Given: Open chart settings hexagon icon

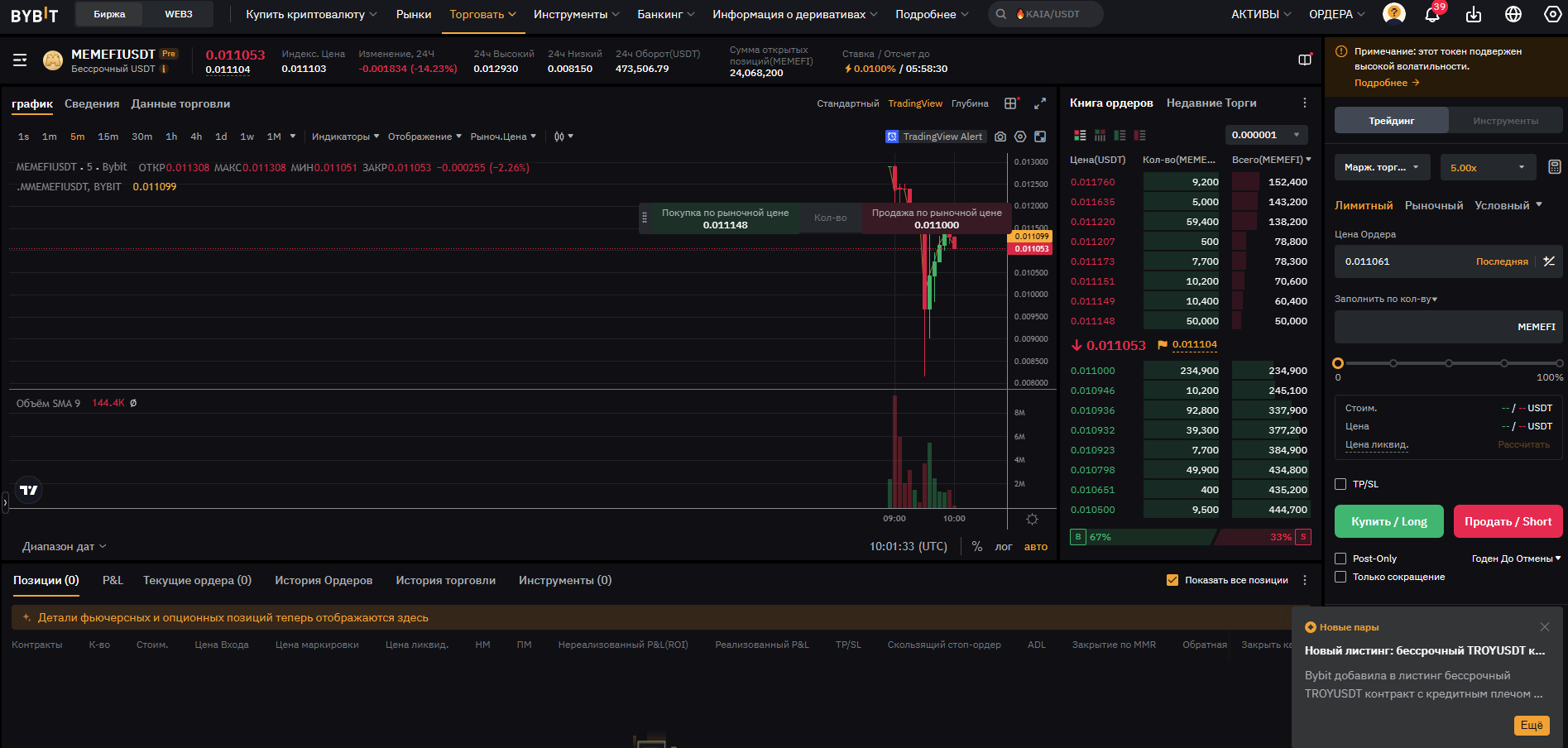Looking at the screenshot, I should coord(1020,137).
